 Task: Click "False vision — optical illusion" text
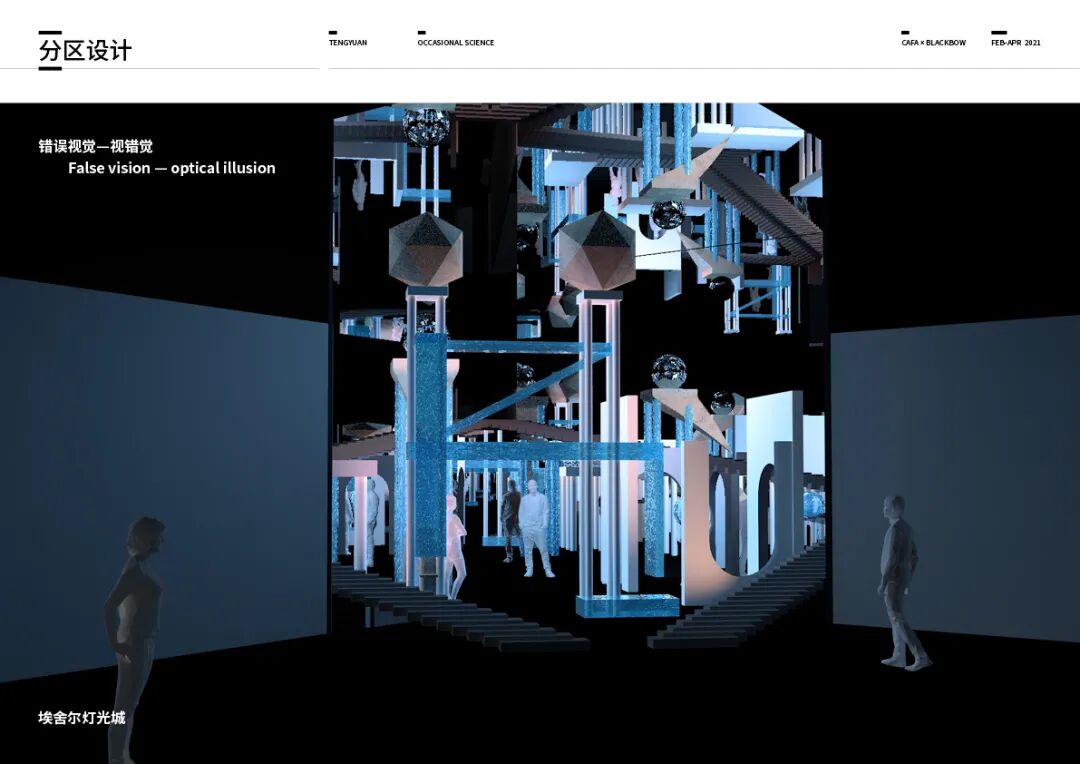click(172, 168)
